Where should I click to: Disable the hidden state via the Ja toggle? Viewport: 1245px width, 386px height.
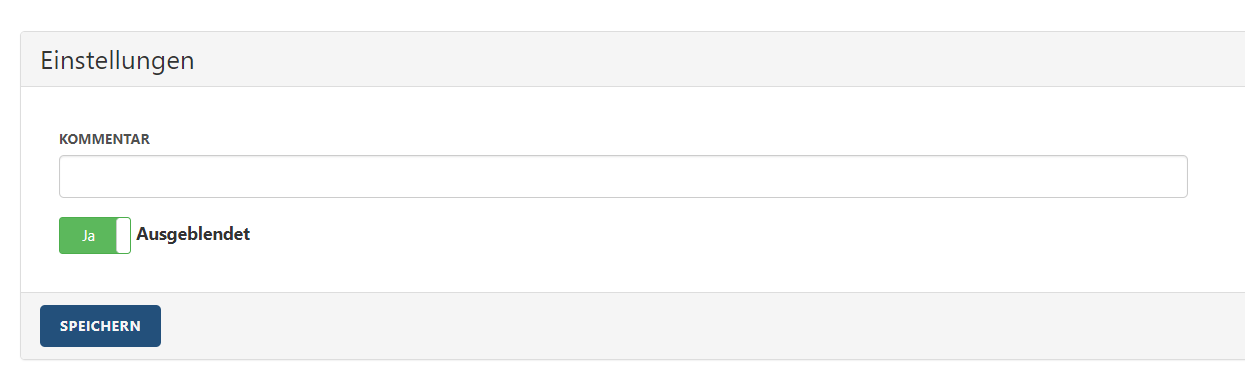[95, 235]
